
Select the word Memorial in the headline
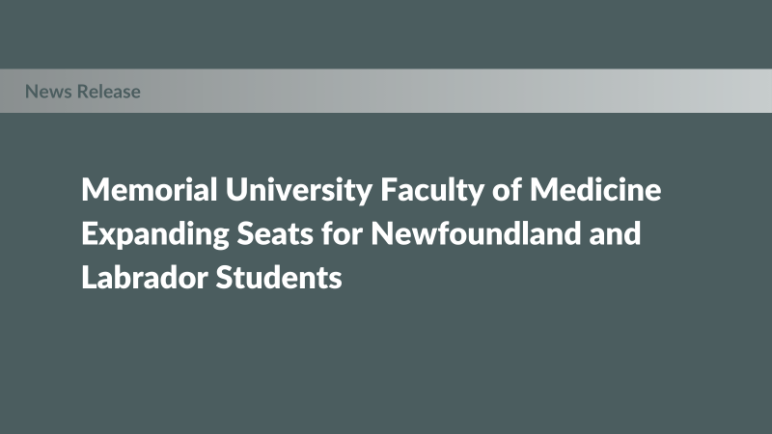click(149, 190)
